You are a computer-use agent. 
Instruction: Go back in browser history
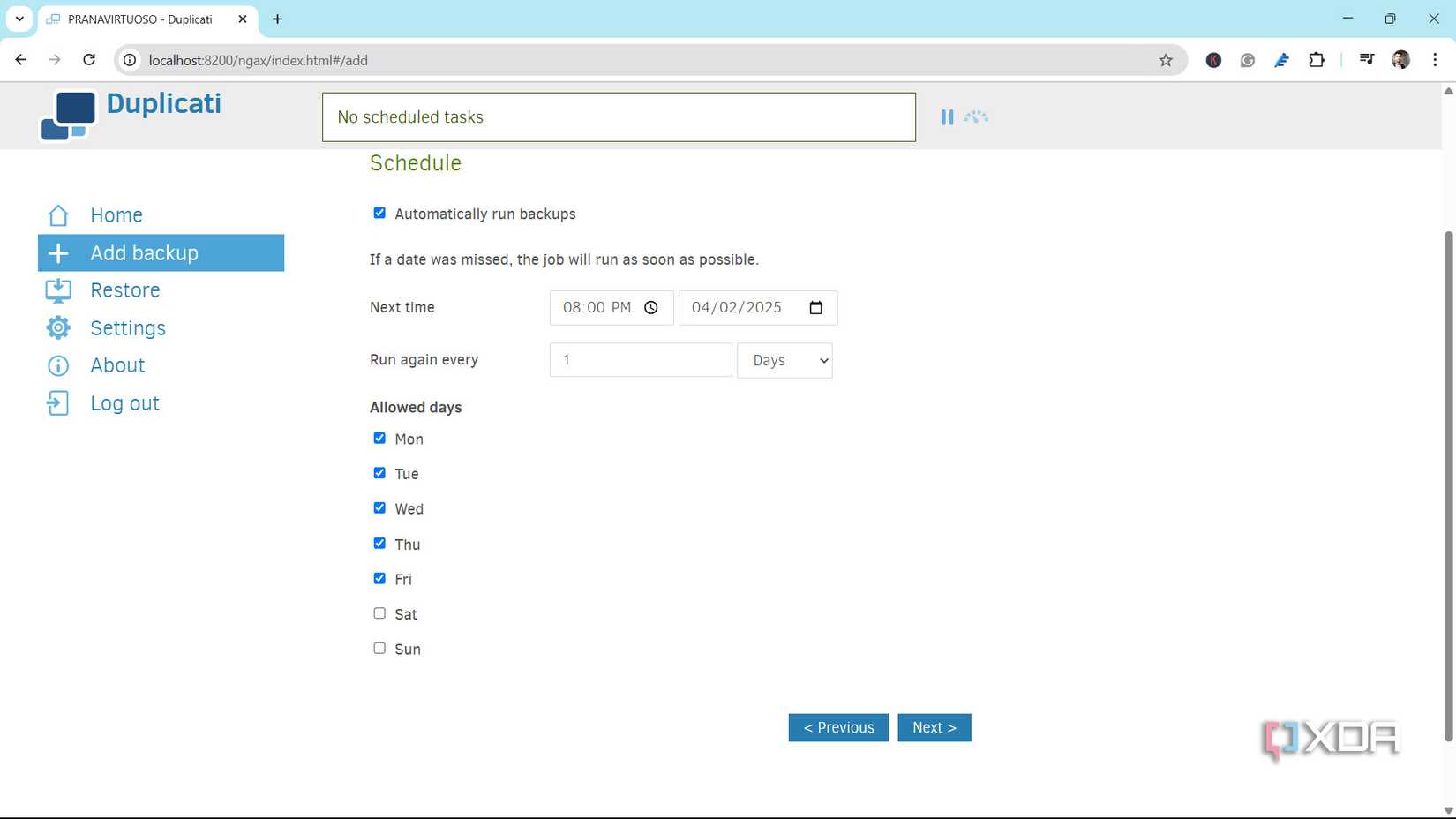tap(21, 60)
